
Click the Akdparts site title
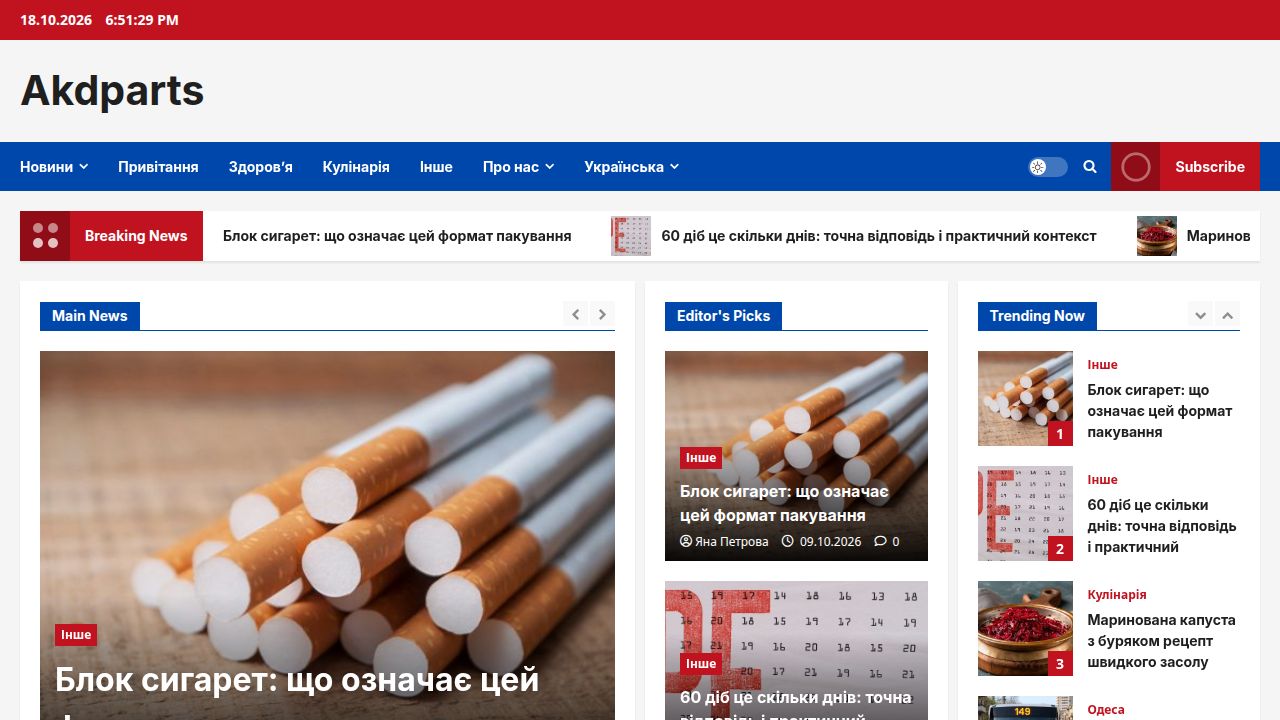pyautogui.click(x=112, y=90)
